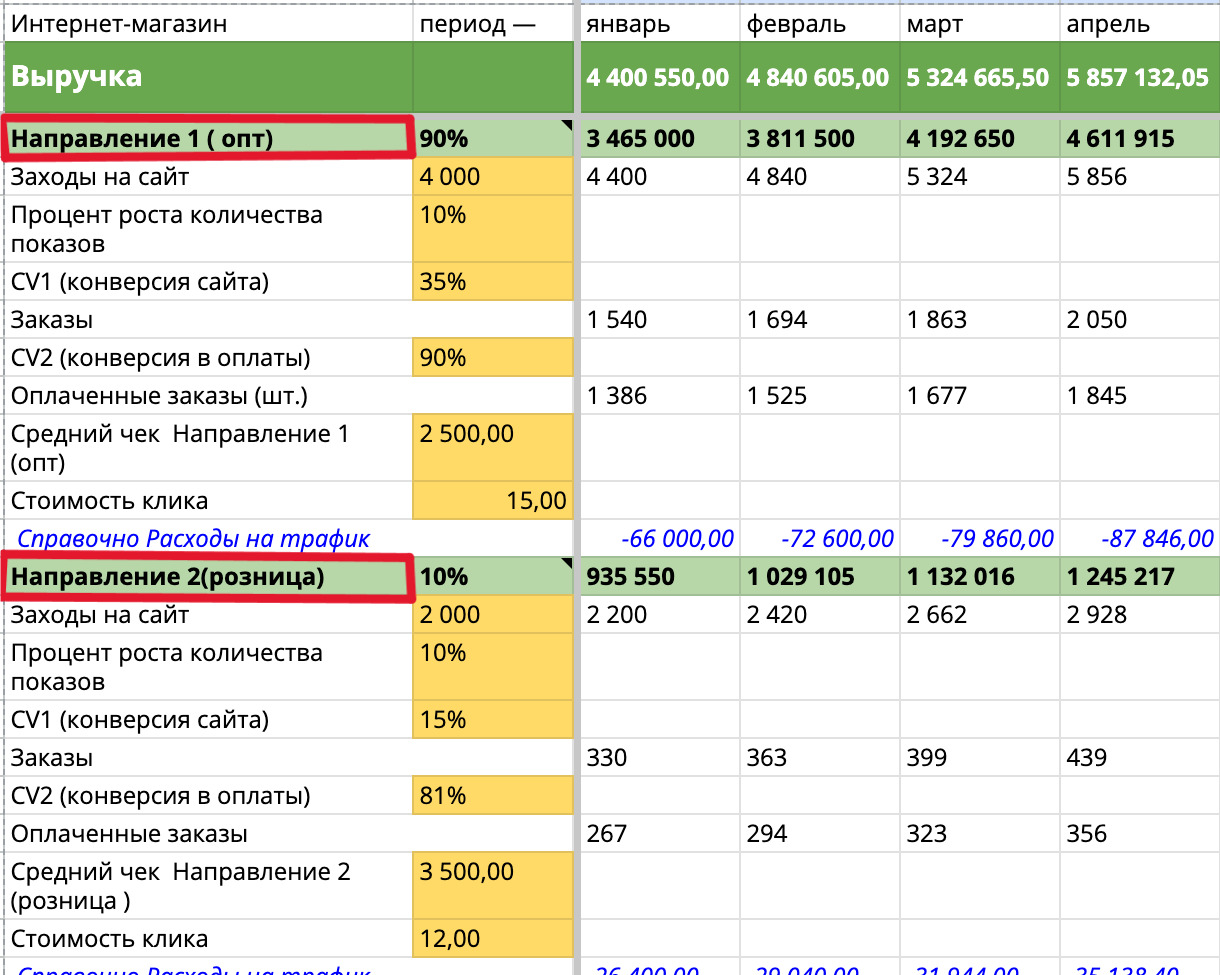This screenshot has height=975, width=1220.
Task: Click the click cost cell showing 15,00
Action: coord(492,501)
